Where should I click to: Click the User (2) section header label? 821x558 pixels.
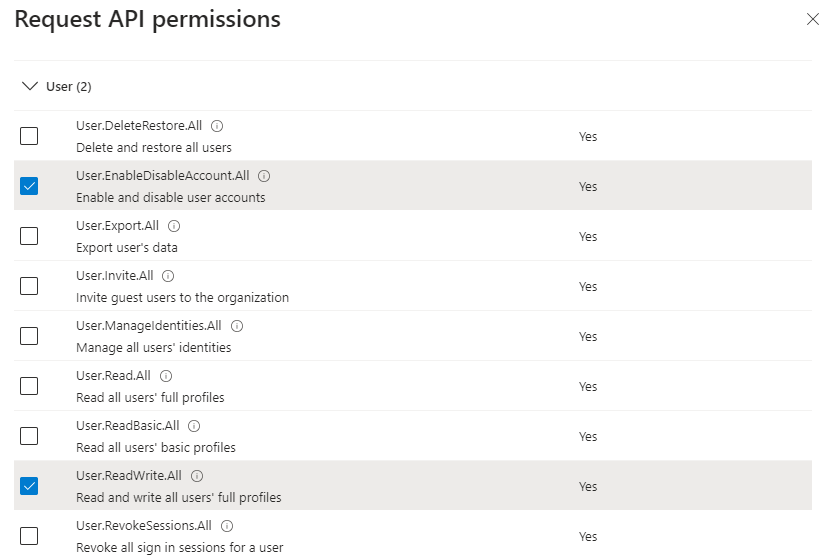pyautogui.click(x=69, y=86)
